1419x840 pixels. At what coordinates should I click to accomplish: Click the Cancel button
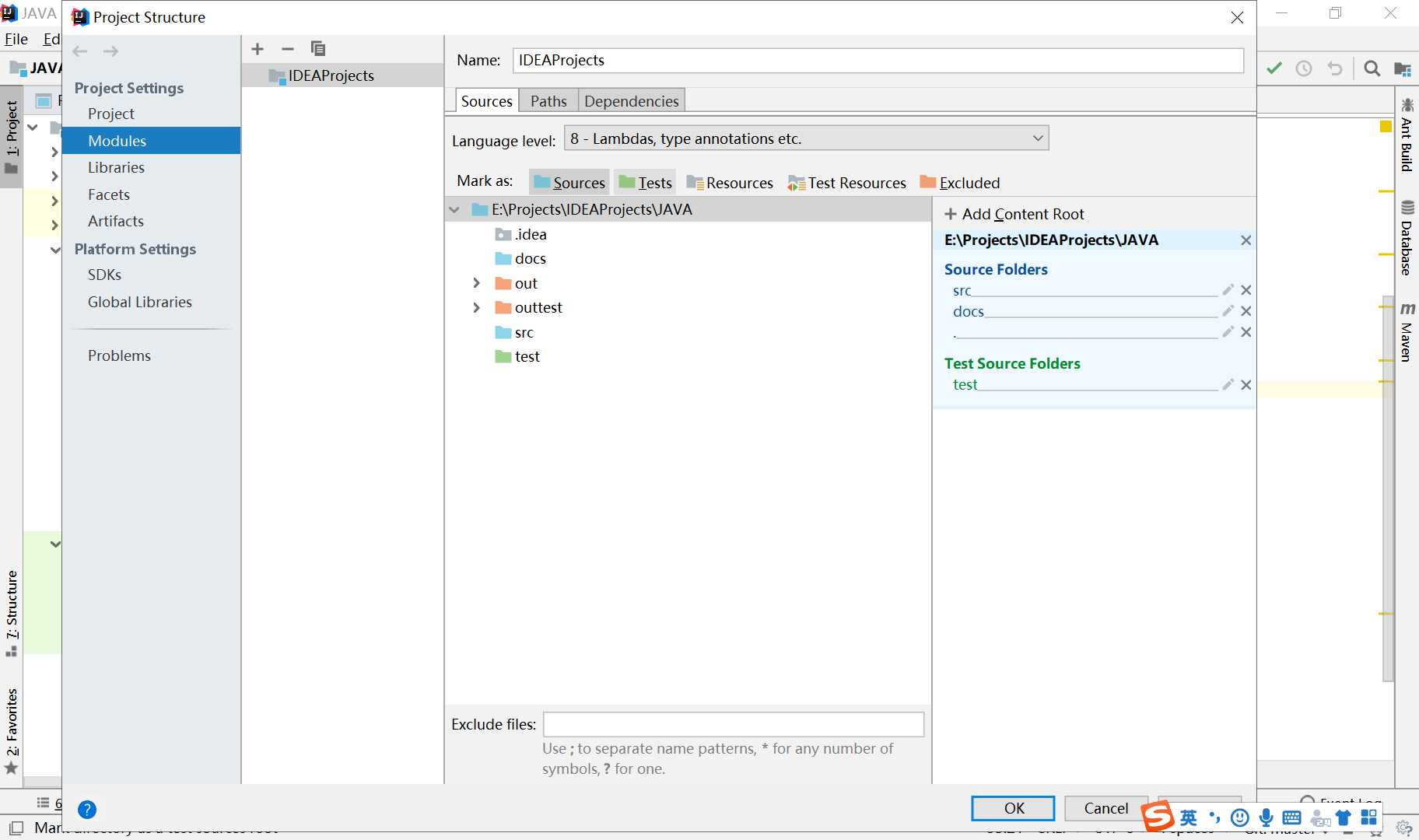1105,808
